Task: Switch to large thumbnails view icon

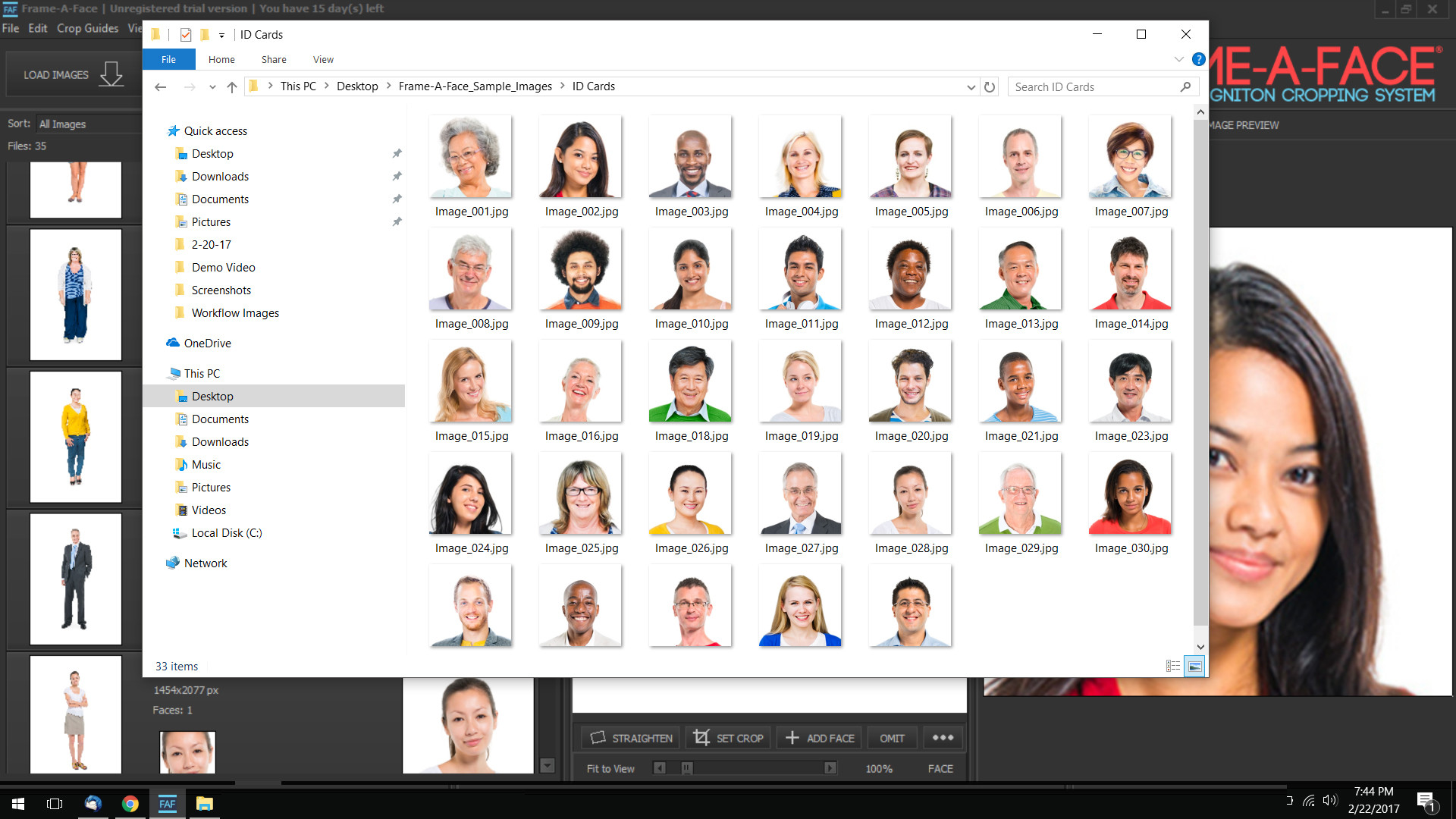Action: click(x=1194, y=667)
